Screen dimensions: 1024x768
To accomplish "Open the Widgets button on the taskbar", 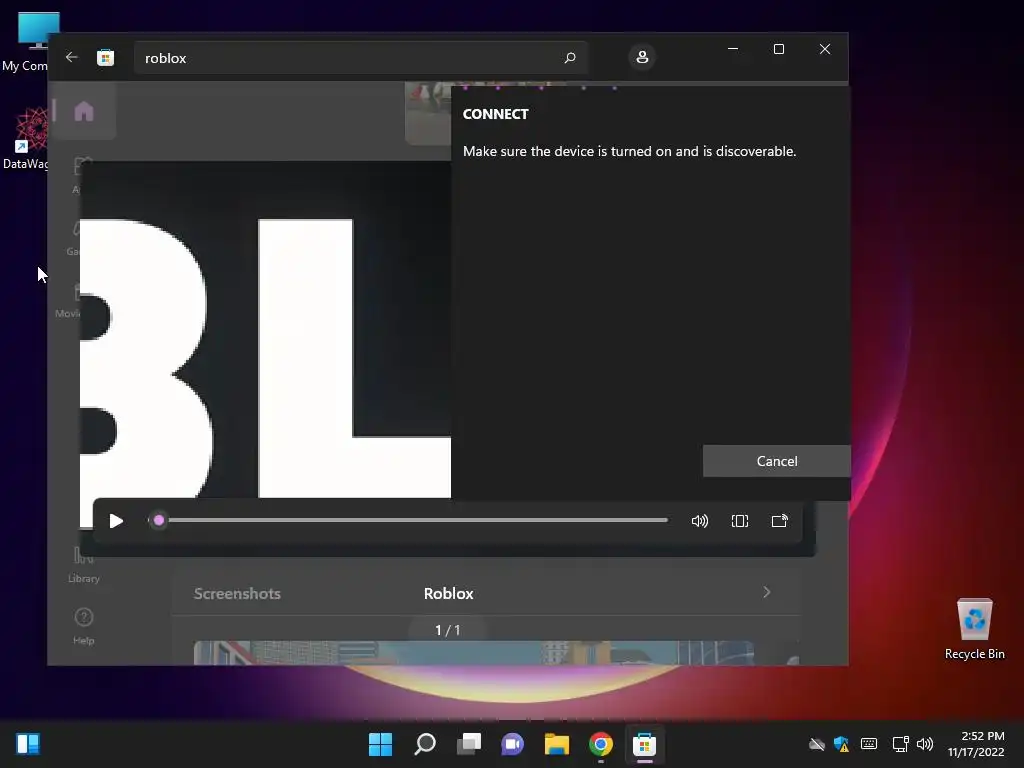I will tap(28, 744).
